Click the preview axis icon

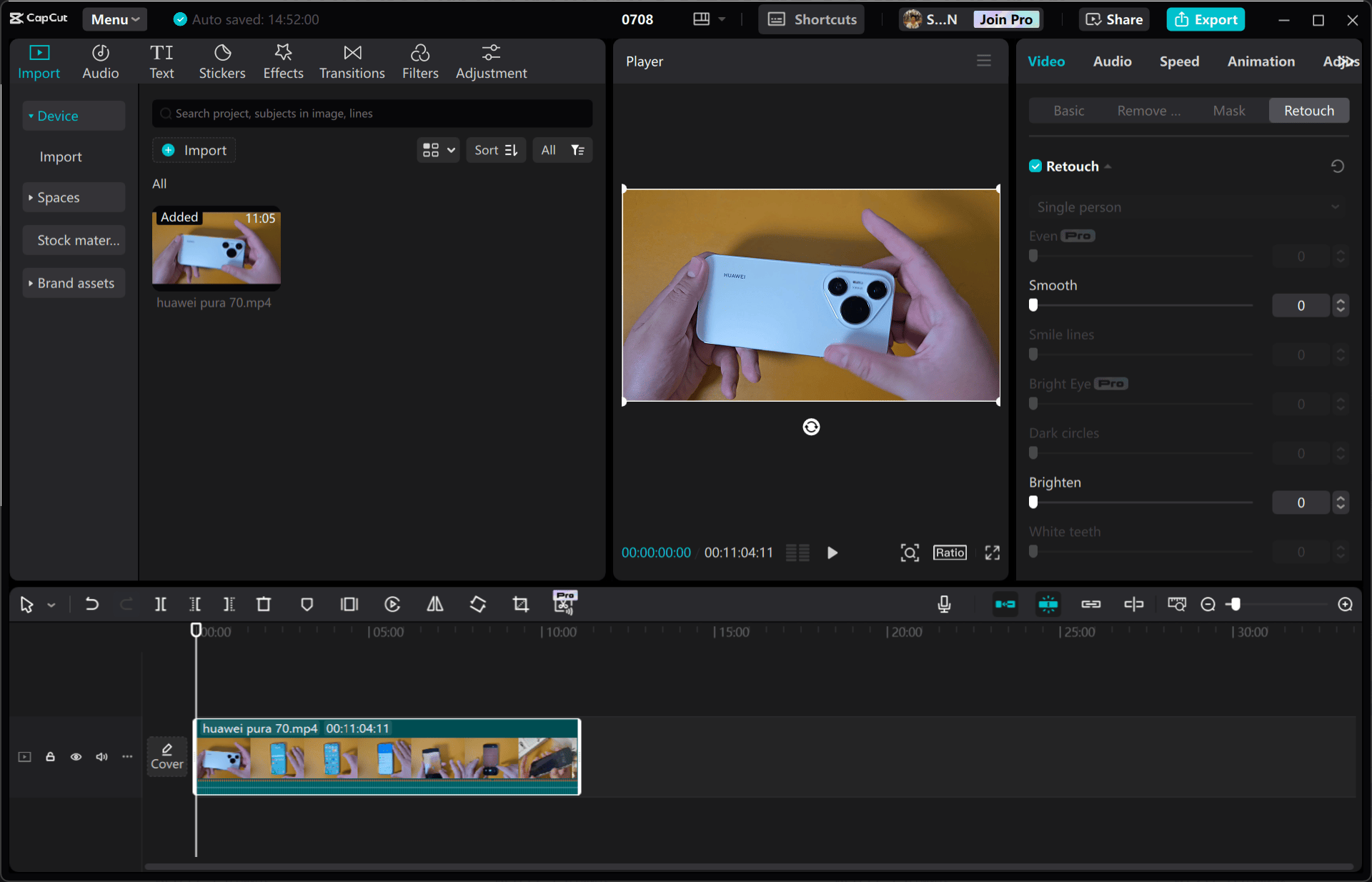[x=1134, y=605]
